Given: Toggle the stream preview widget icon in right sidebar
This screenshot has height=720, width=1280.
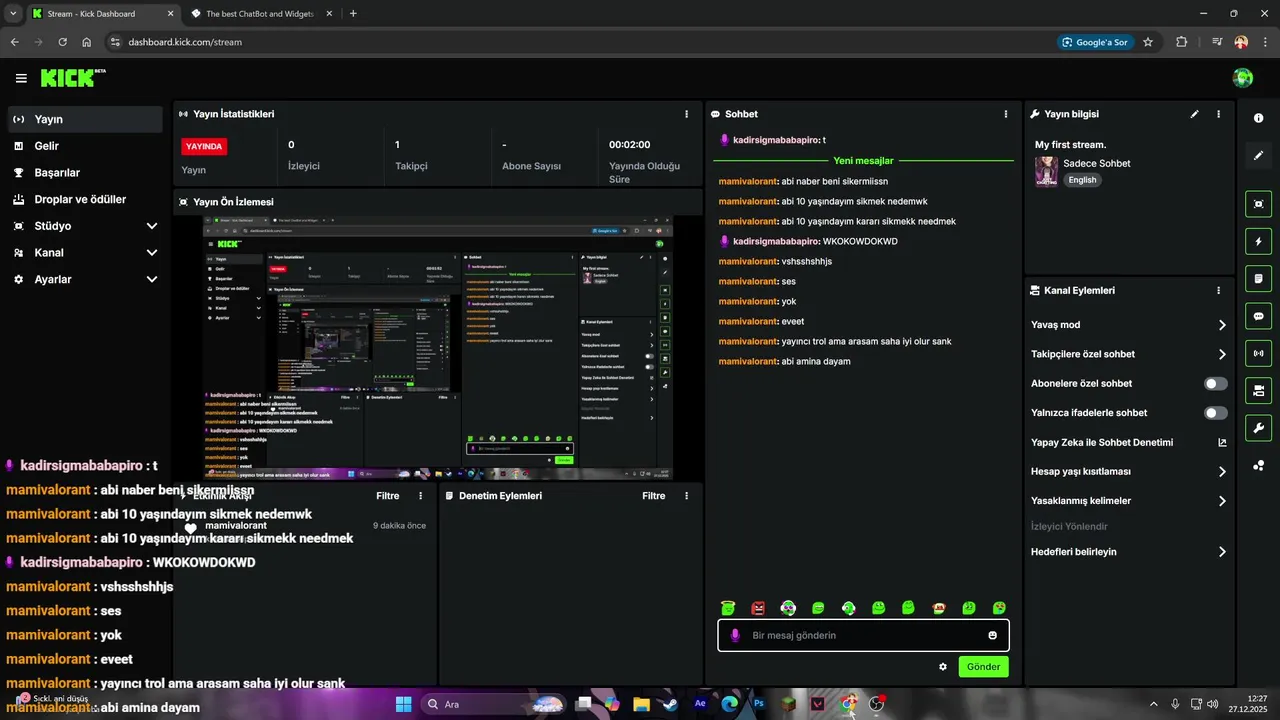Looking at the screenshot, I should [x=1258, y=204].
